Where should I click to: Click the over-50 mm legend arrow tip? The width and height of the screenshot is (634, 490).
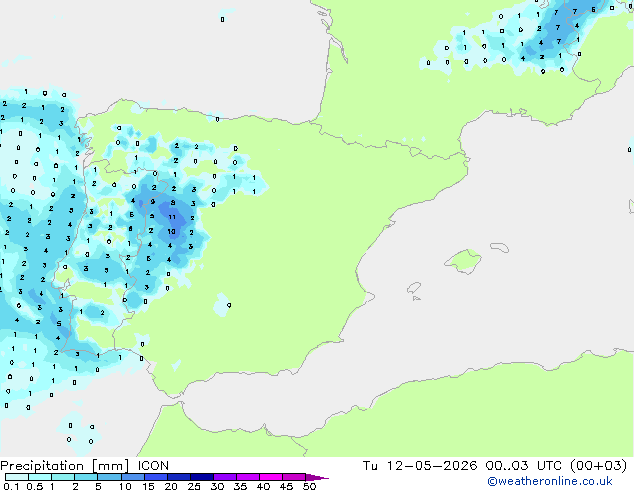[317, 477]
